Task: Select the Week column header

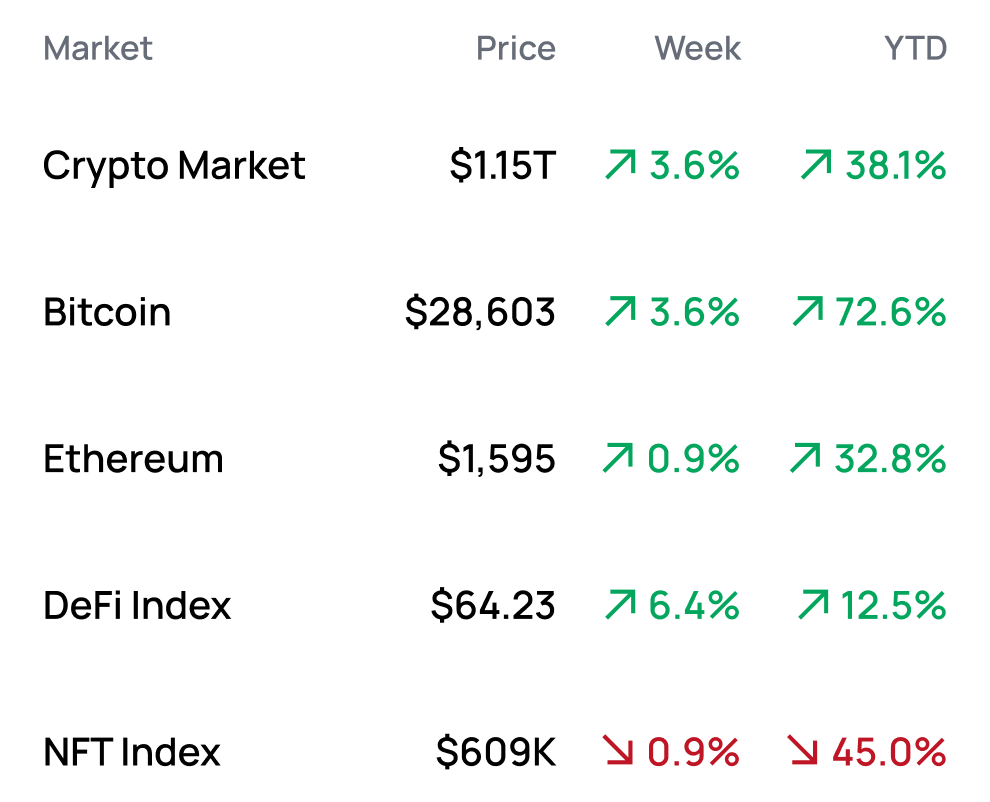Action: tap(698, 48)
